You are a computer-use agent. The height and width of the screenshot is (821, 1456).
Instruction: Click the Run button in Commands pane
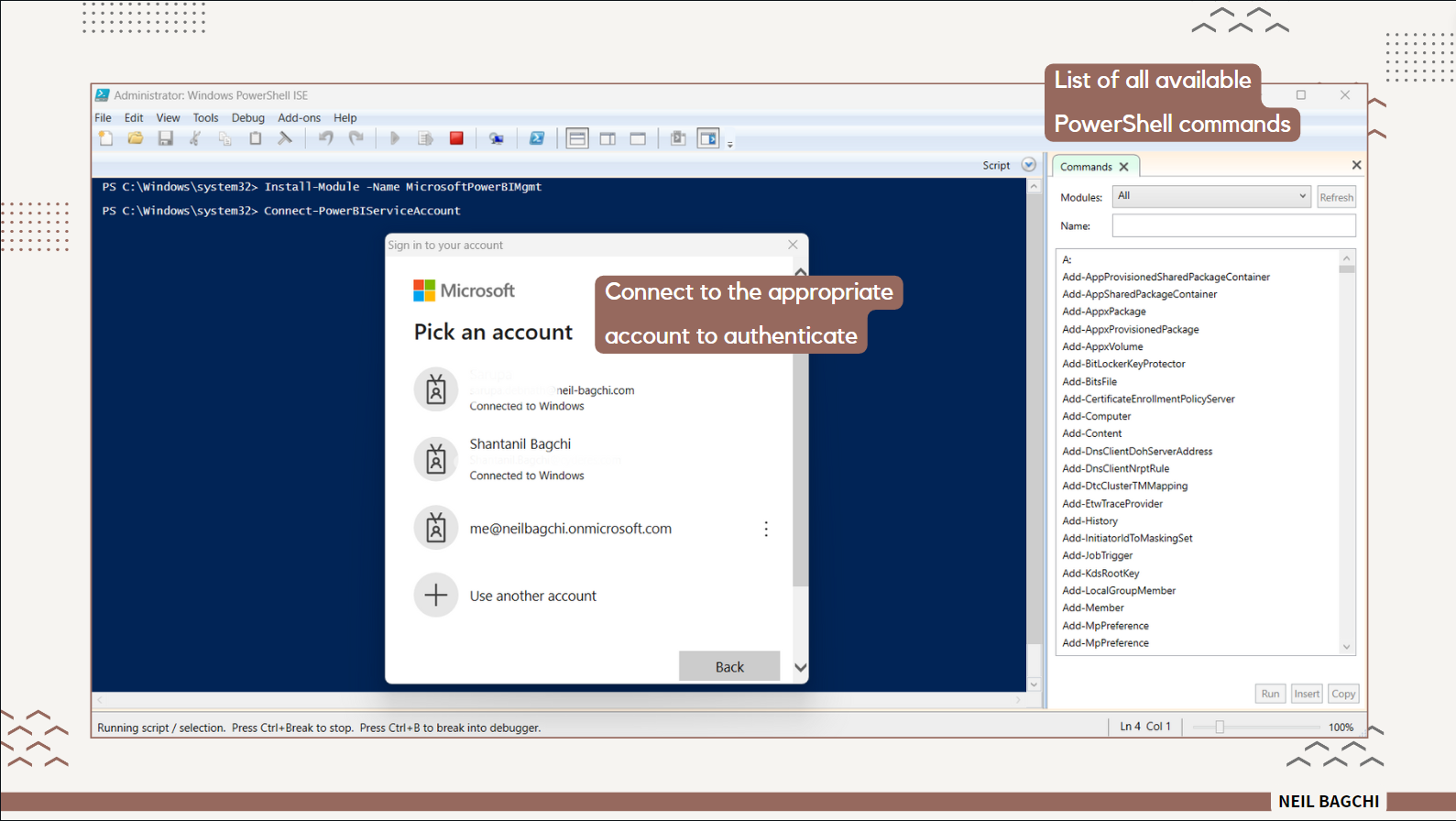tap(1270, 694)
